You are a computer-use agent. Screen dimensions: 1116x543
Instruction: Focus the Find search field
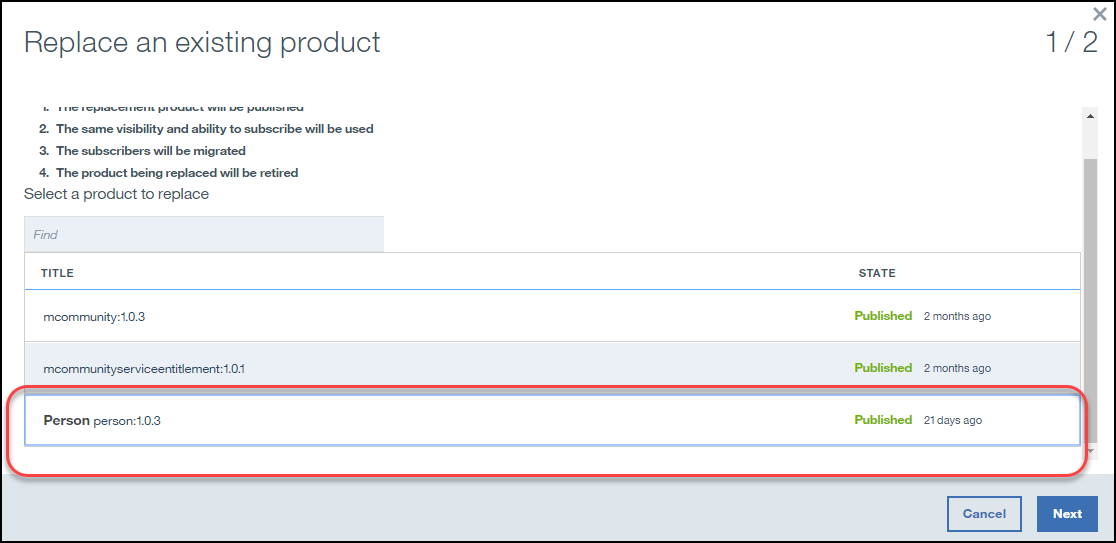[x=204, y=234]
